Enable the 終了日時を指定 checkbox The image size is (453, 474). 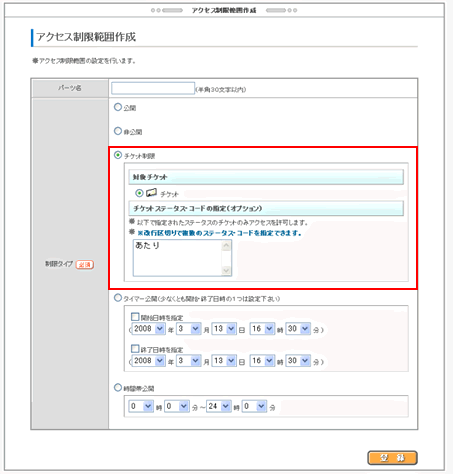click(x=135, y=349)
